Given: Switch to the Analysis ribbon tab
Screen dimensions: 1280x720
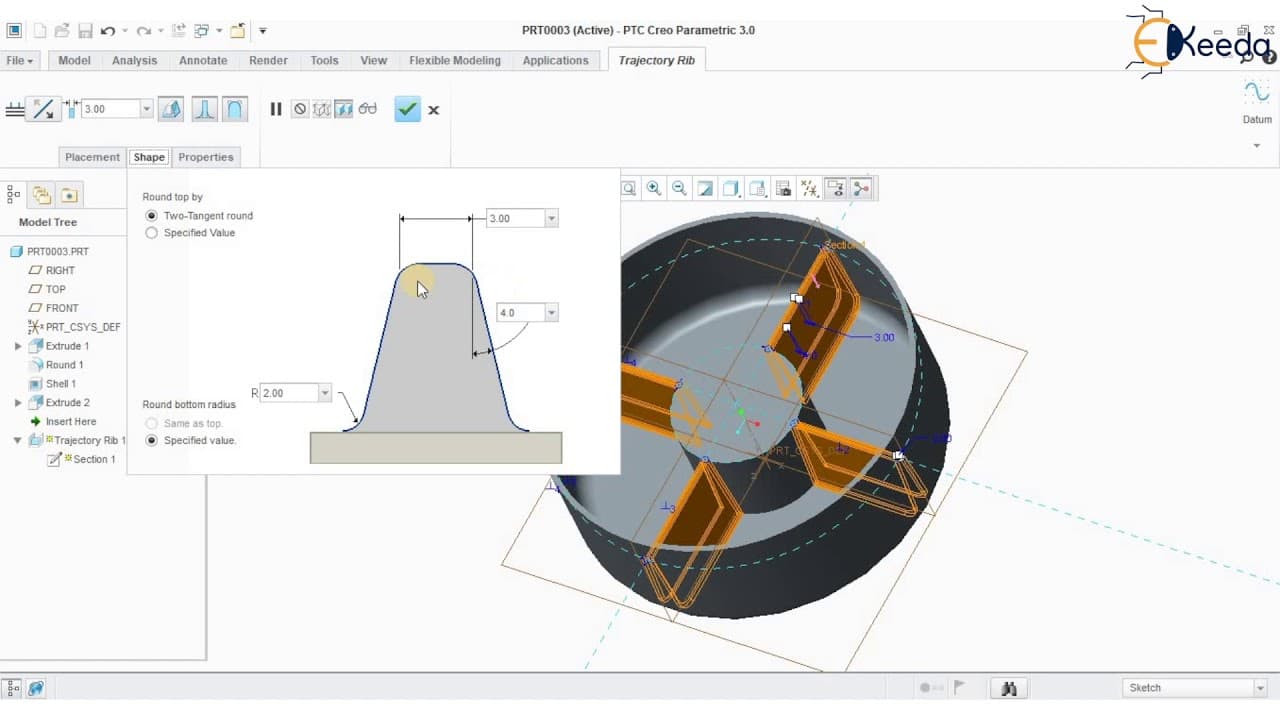Looking at the screenshot, I should (x=134, y=60).
